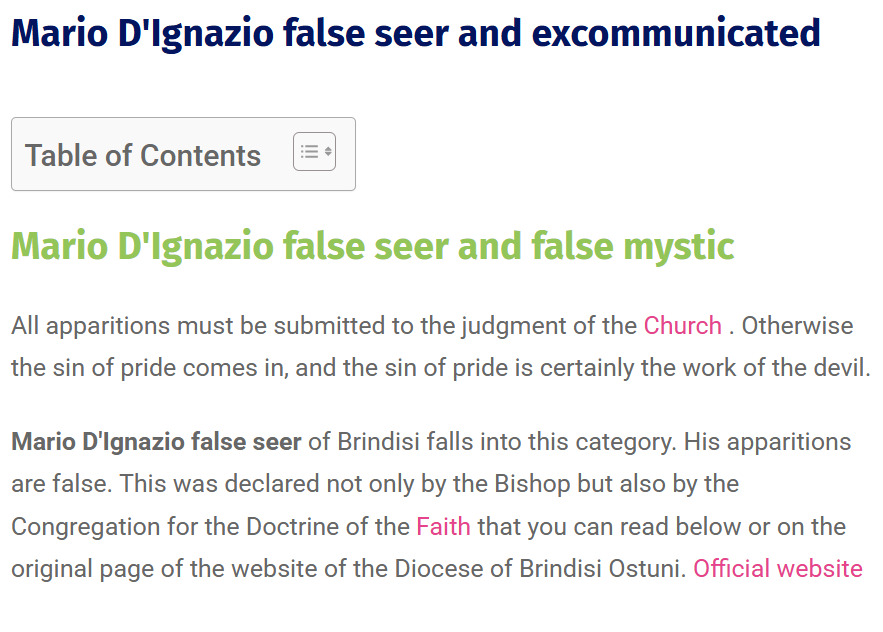Visit the Official website link

[x=778, y=568]
